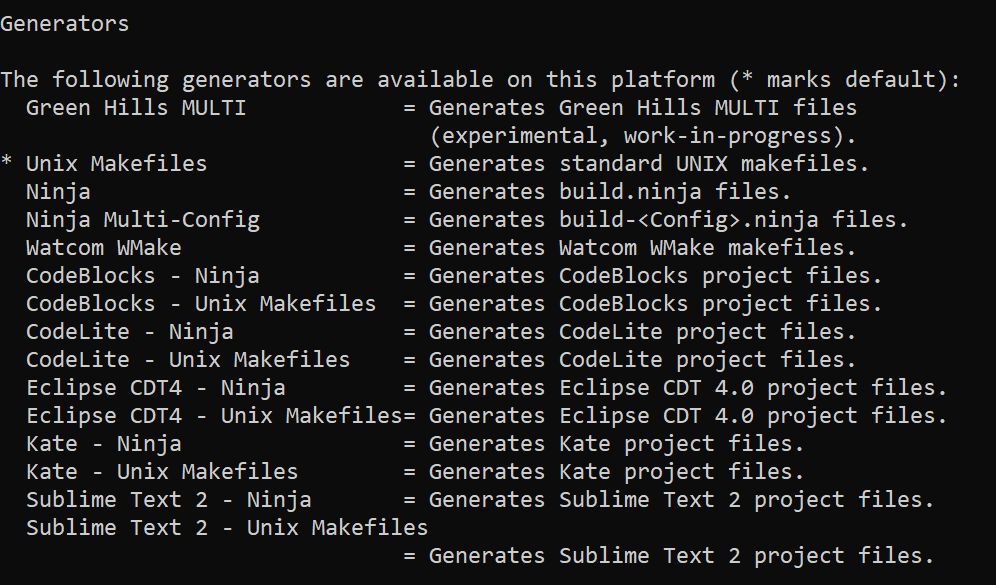Click the "Generates standard UNIX makefiles" description
996x585 pixels.
(649, 164)
